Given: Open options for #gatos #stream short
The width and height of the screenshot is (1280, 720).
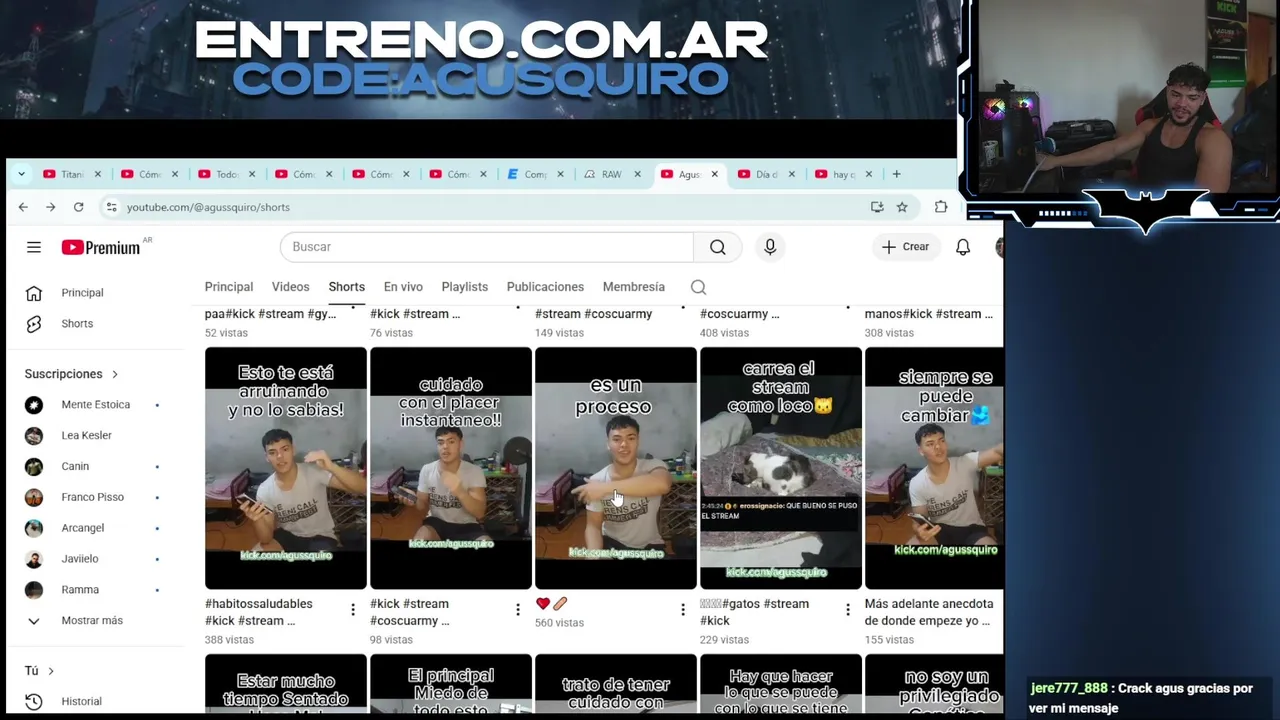Looking at the screenshot, I should tap(848, 609).
